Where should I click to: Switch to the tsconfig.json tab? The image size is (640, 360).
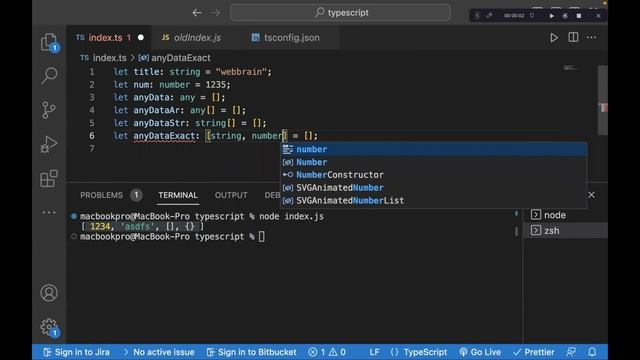coord(291,38)
